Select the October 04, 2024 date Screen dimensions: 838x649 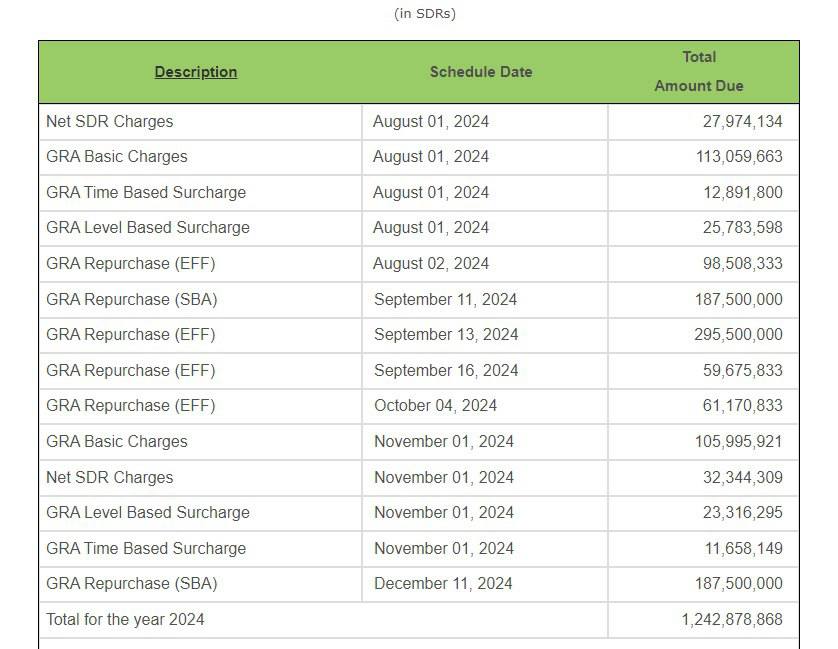(435, 405)
